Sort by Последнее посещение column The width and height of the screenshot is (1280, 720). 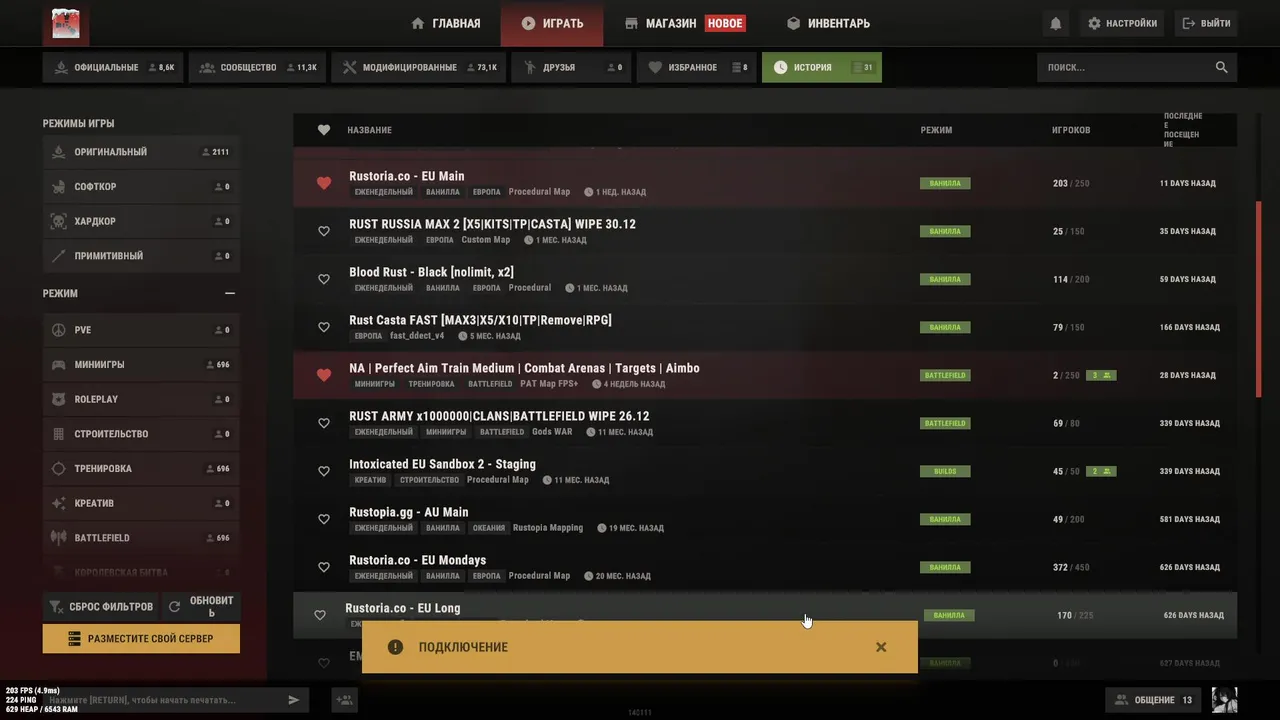point(1183,130)
